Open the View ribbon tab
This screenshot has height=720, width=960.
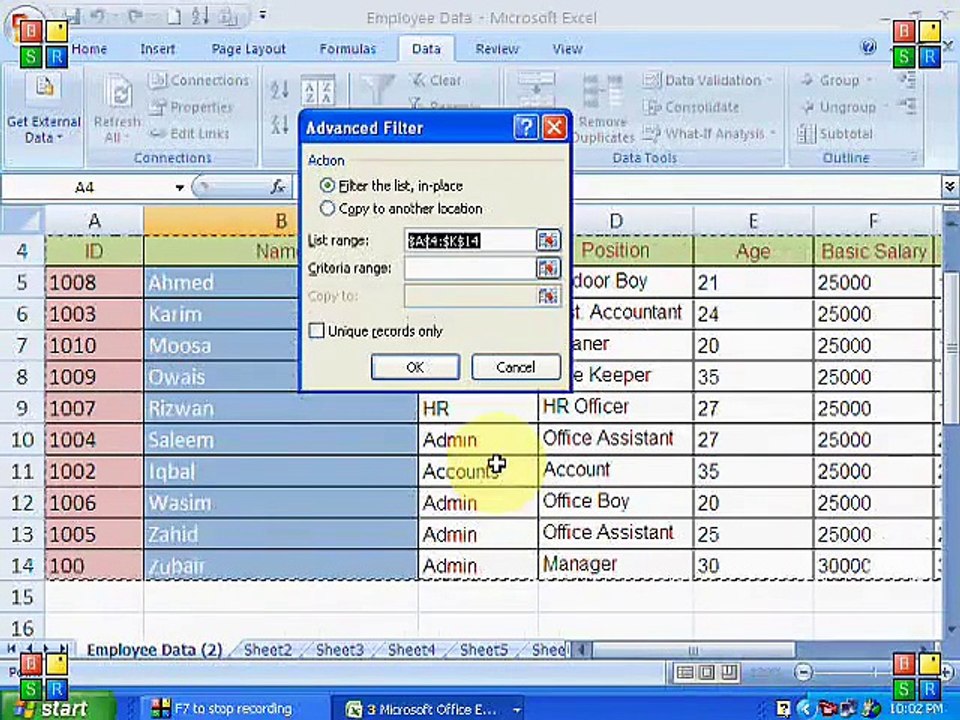click(568, 49)
